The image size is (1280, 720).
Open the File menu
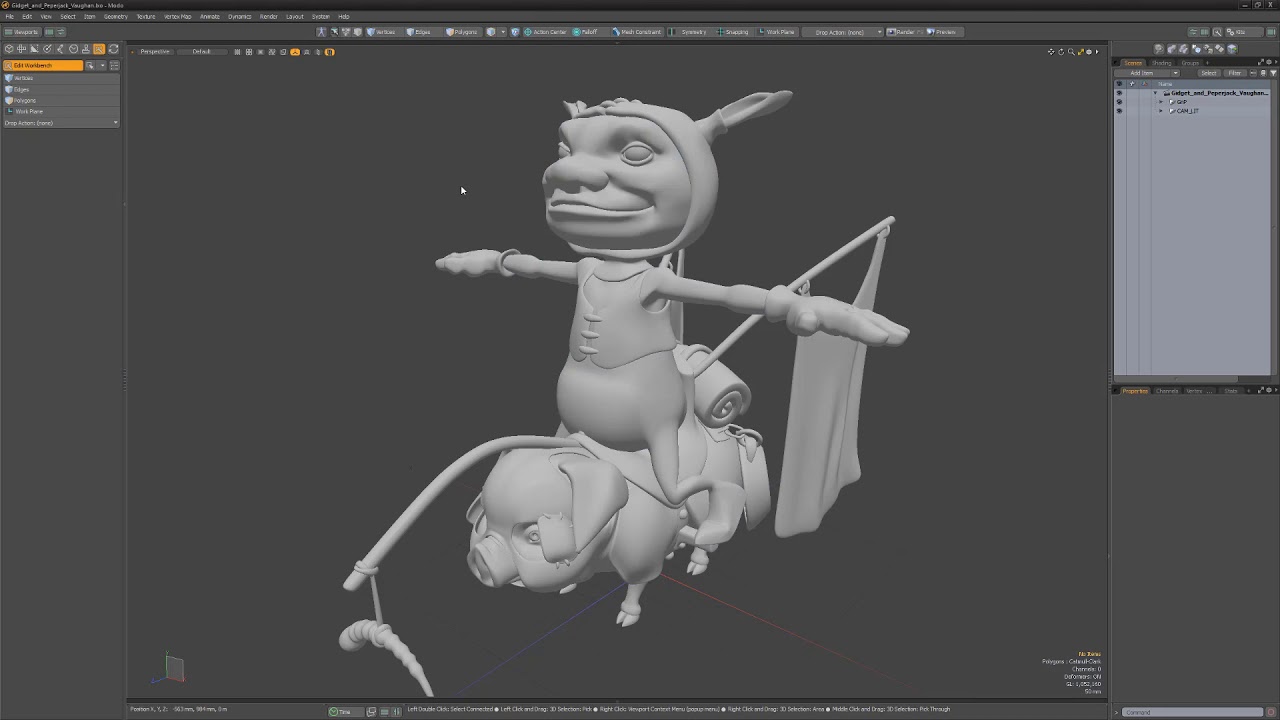(10, 16)
